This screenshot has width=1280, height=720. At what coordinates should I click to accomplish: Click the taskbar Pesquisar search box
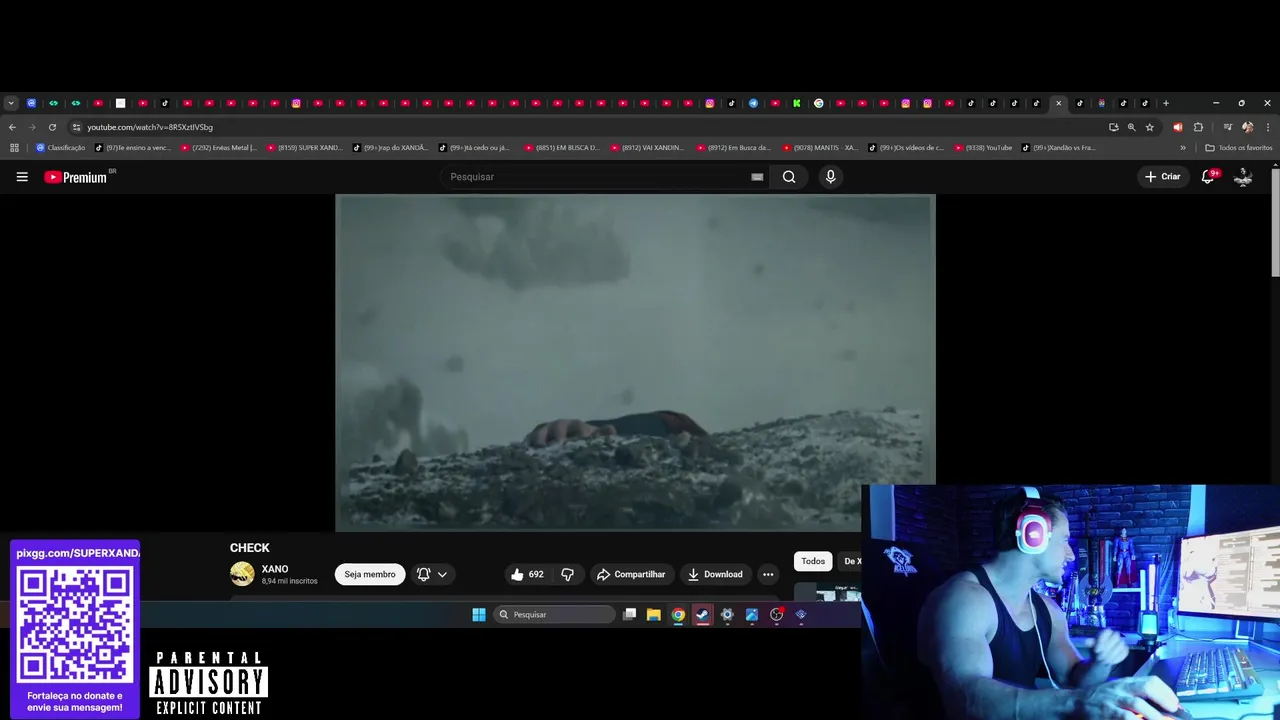554,615
